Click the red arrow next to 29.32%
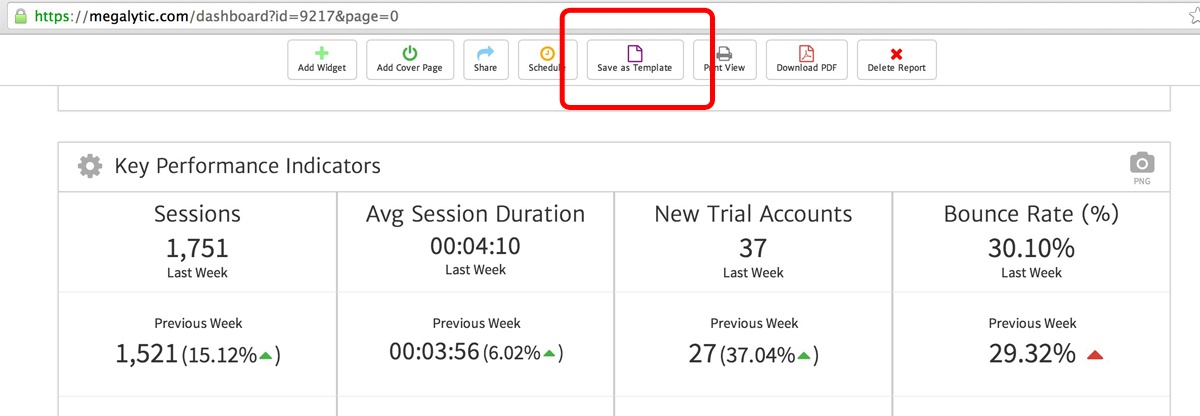The height and width of the screenshot is (416, 1200). pyautogui.click(x=1094, y=355)
